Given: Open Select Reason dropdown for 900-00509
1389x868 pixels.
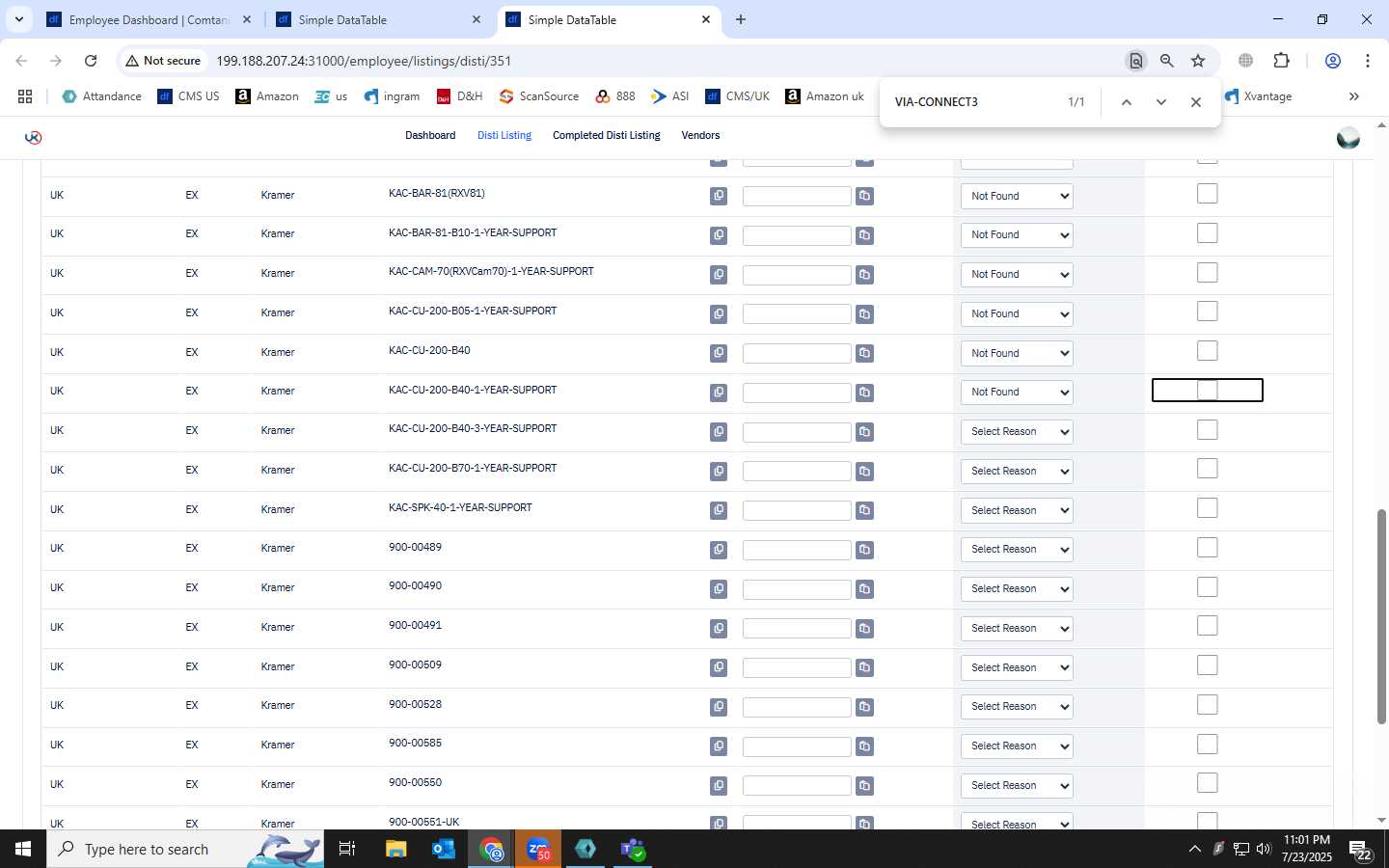Looking at the screenshot, I should coord(1017,667).
